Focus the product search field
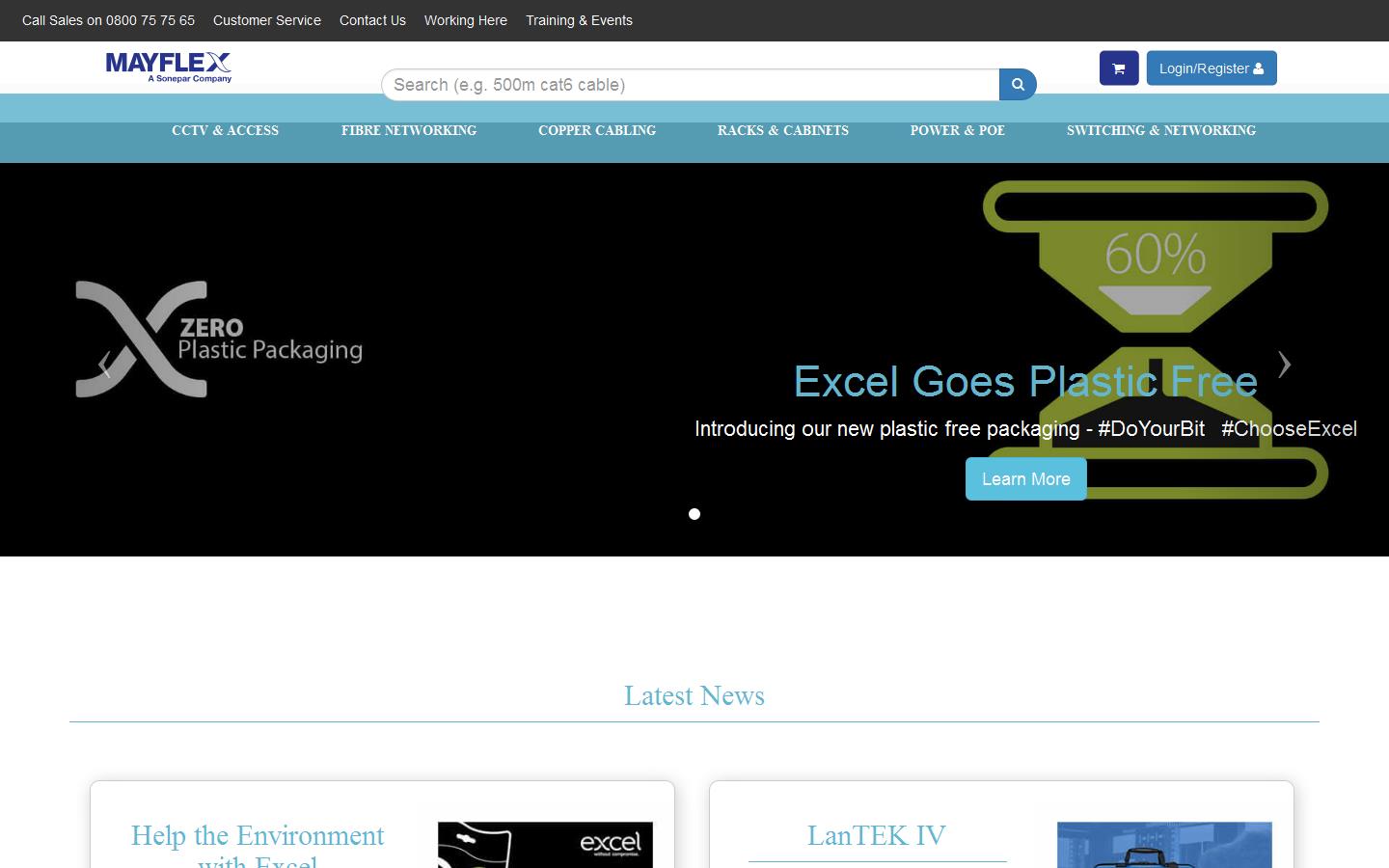 (690, 85)
